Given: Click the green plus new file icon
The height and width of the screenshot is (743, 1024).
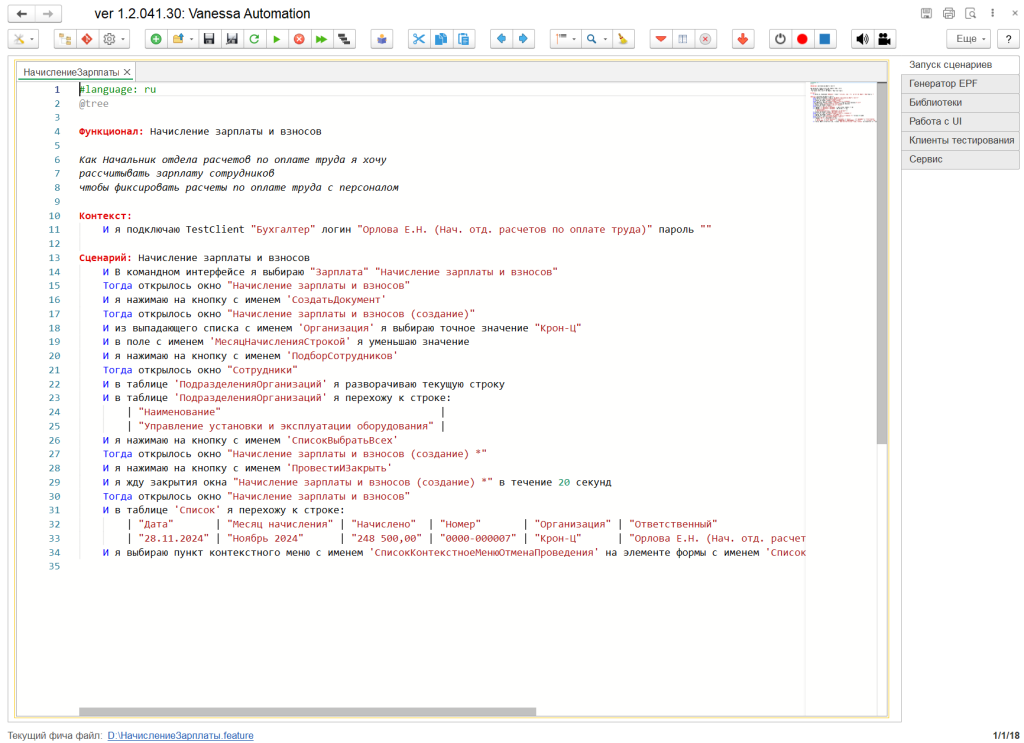Looking at the screenshot, I should [x=156, y=39].
